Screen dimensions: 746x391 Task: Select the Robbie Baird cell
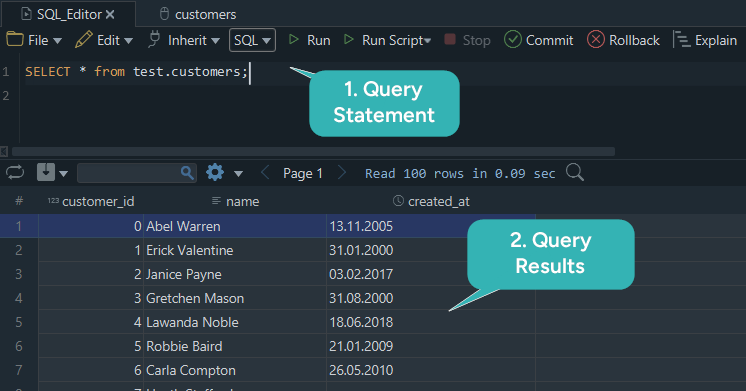tap(235, 346)
